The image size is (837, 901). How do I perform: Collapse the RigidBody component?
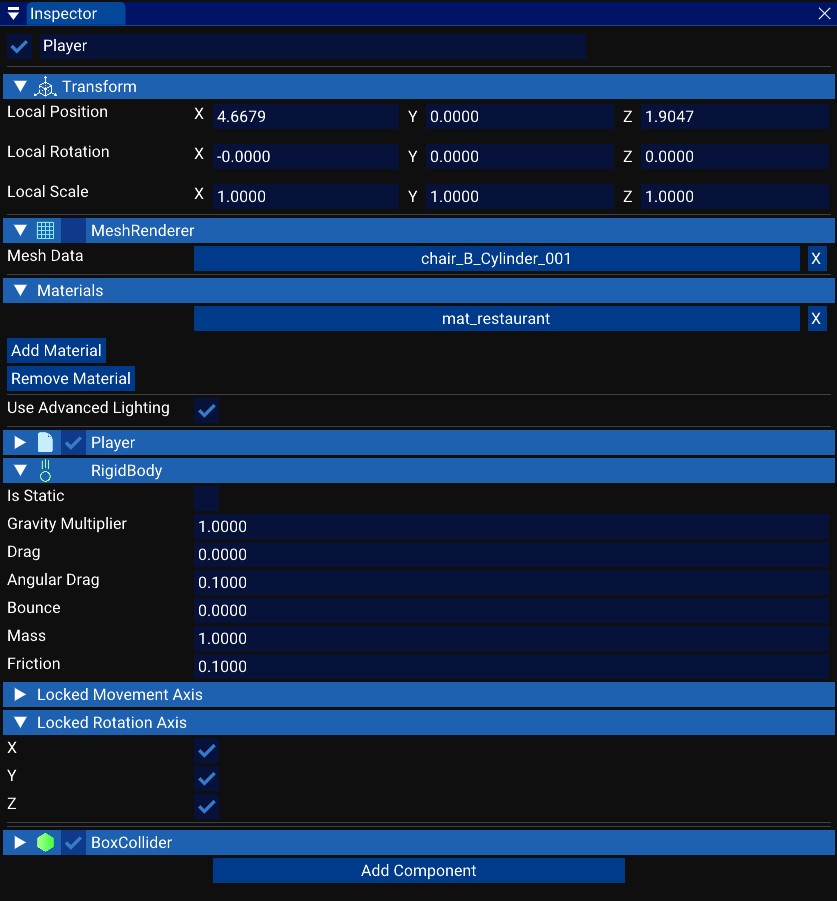(x=20, y=471)
